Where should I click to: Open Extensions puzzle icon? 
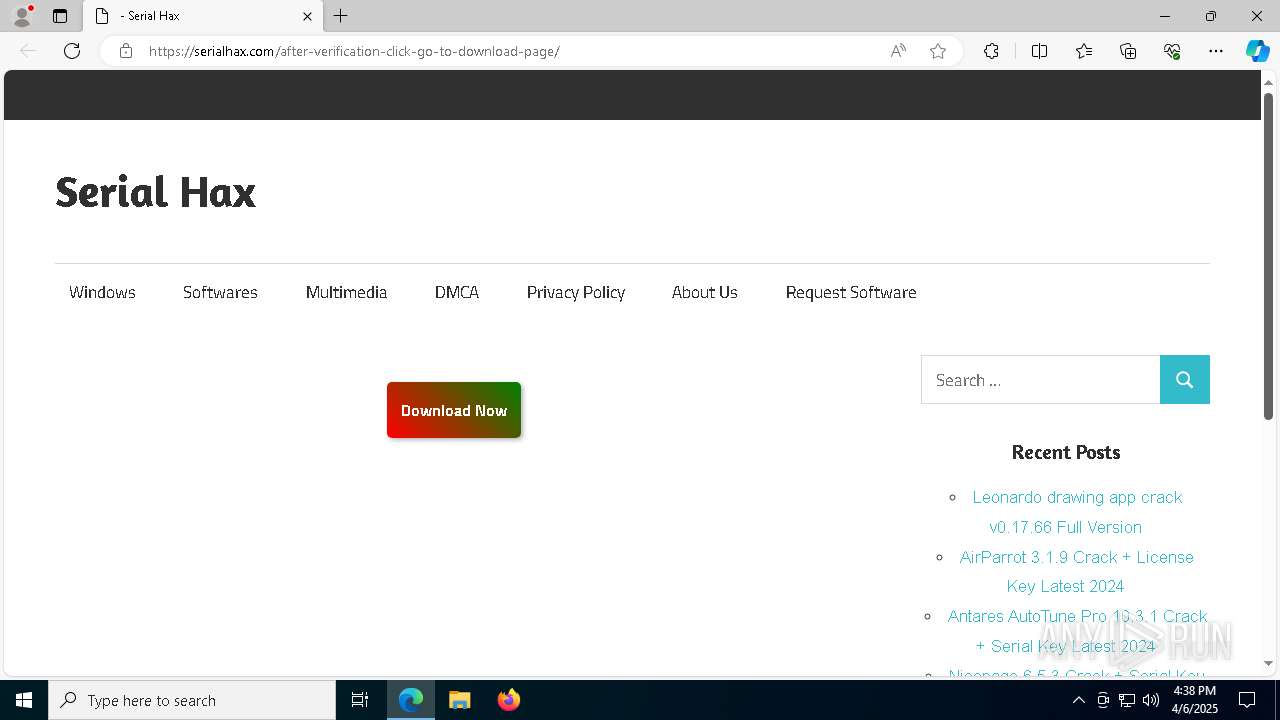991,51
